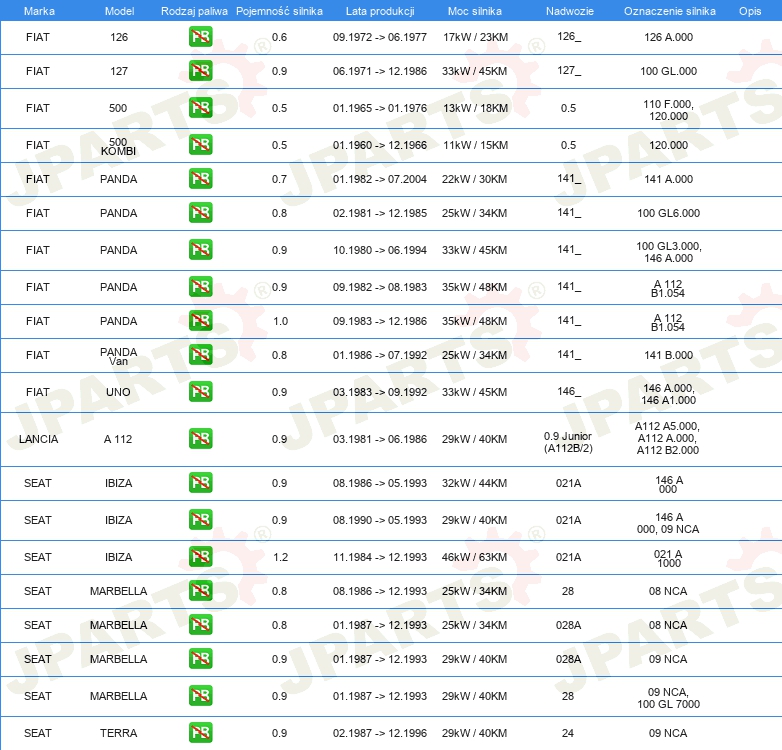
Task: Click the fuel icon in MARBELLA 0.9 028A row
Action: tap(200, 659)
